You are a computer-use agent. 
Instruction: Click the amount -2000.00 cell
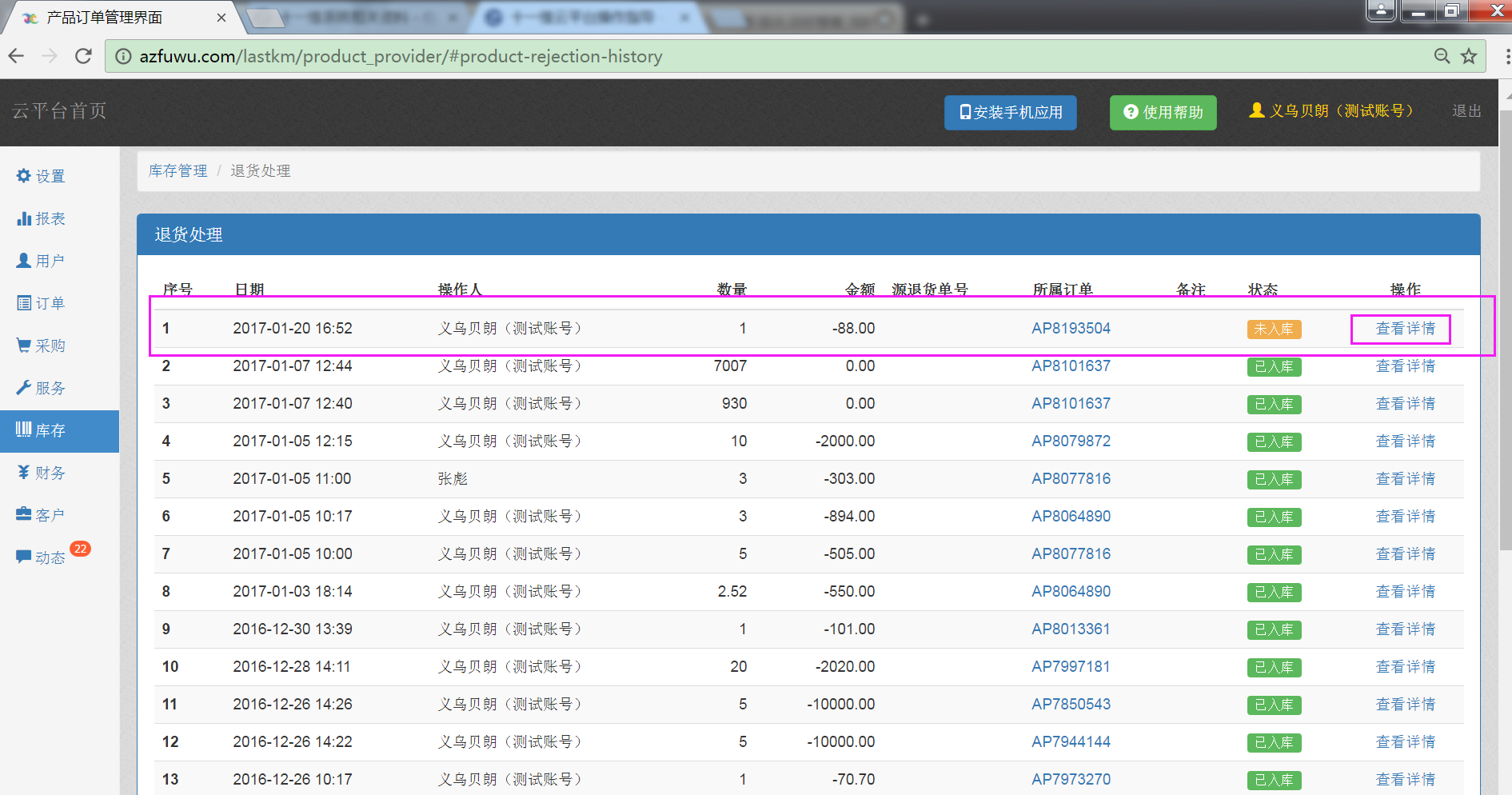pyautogui.click(x=845, y=441)
